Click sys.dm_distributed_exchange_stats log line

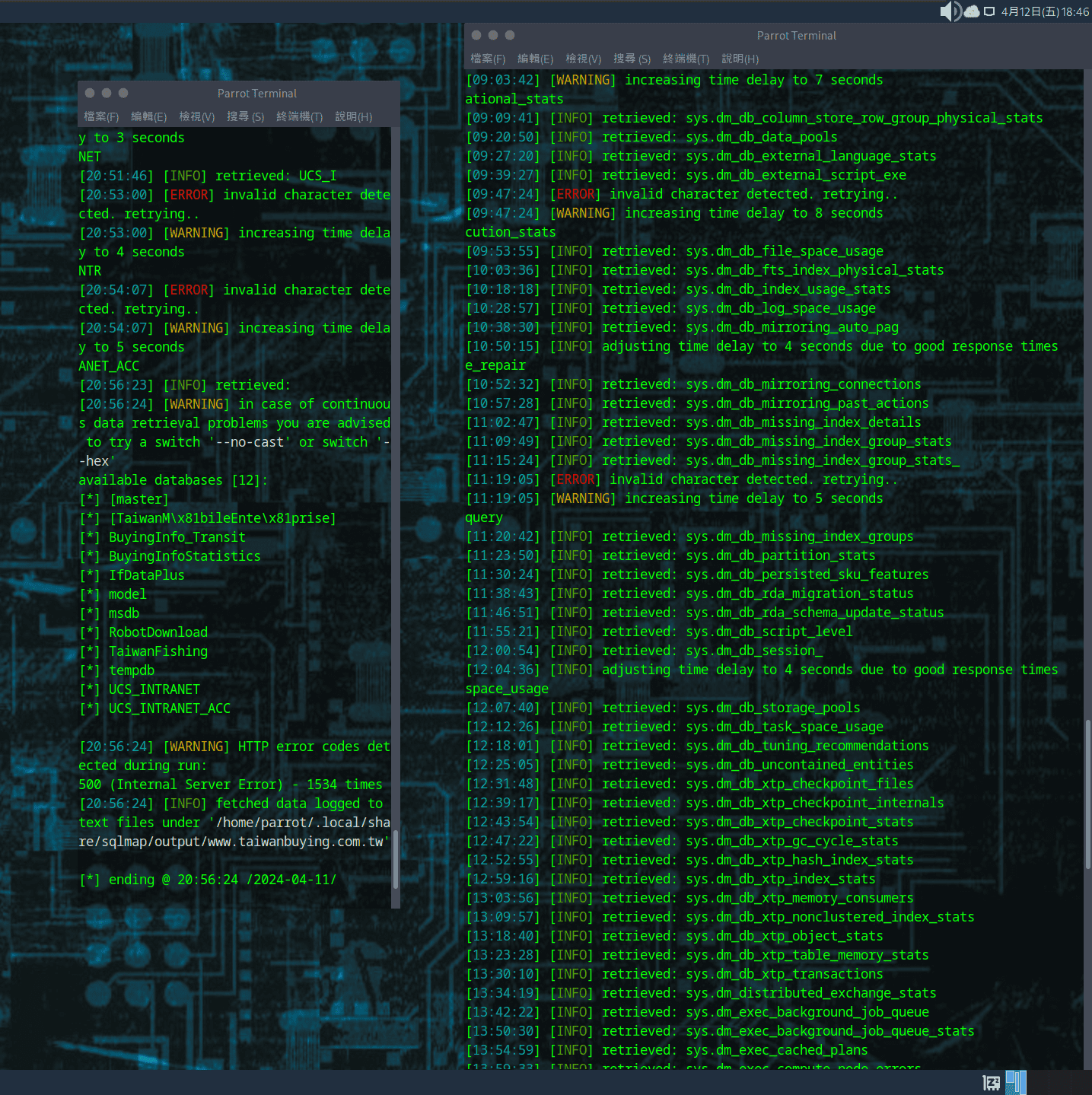(x=701, y=993)
